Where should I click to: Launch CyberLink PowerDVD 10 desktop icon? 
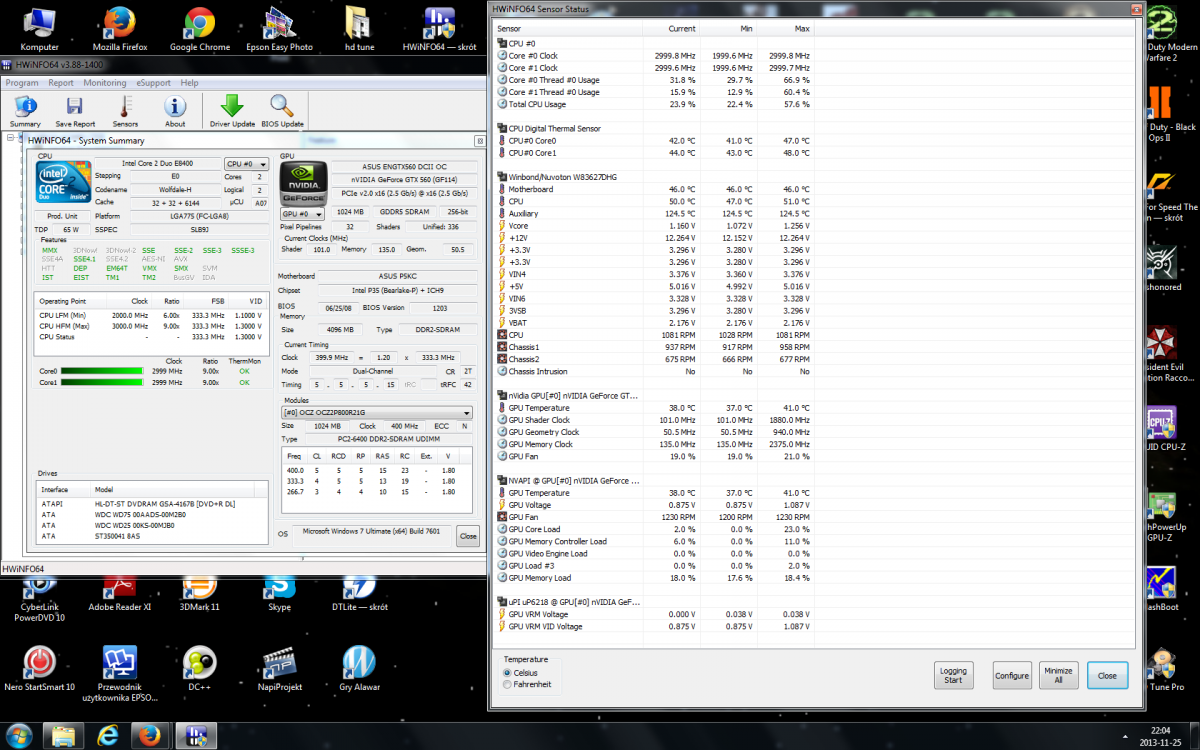[x=40, y=597]
